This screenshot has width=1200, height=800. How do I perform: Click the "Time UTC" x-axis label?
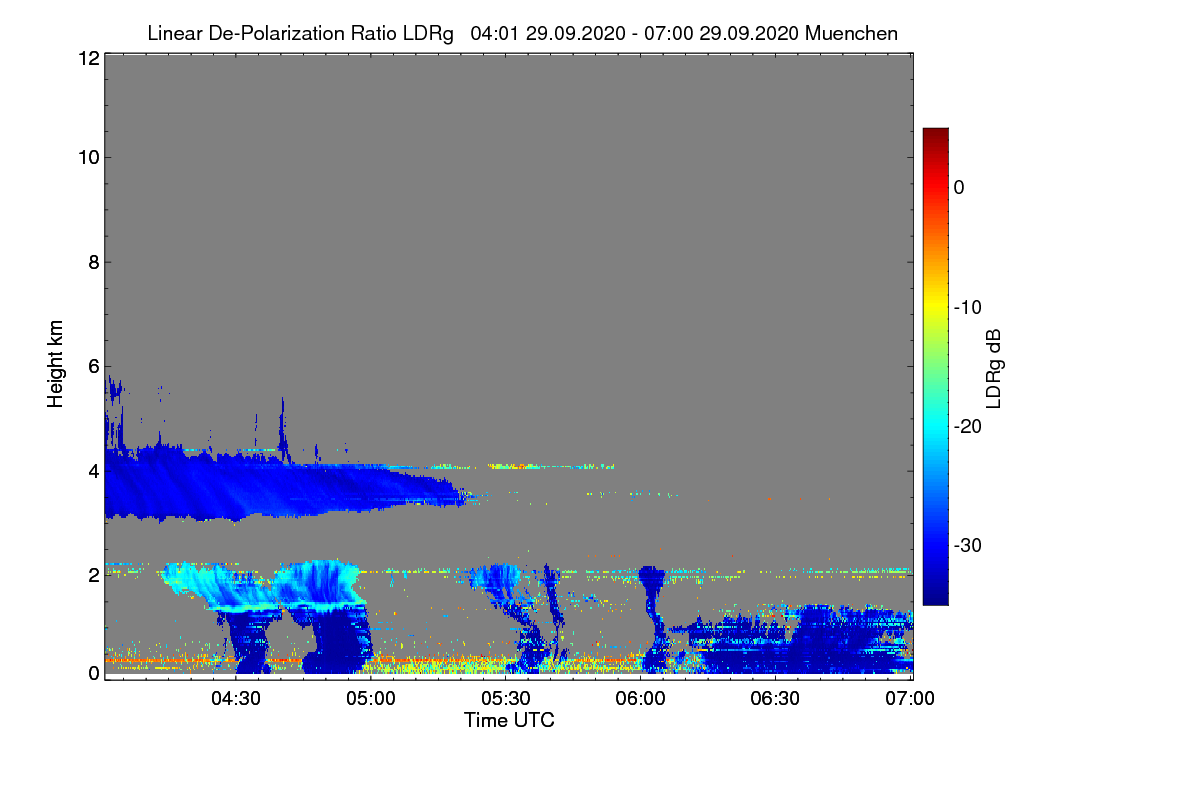509,720
